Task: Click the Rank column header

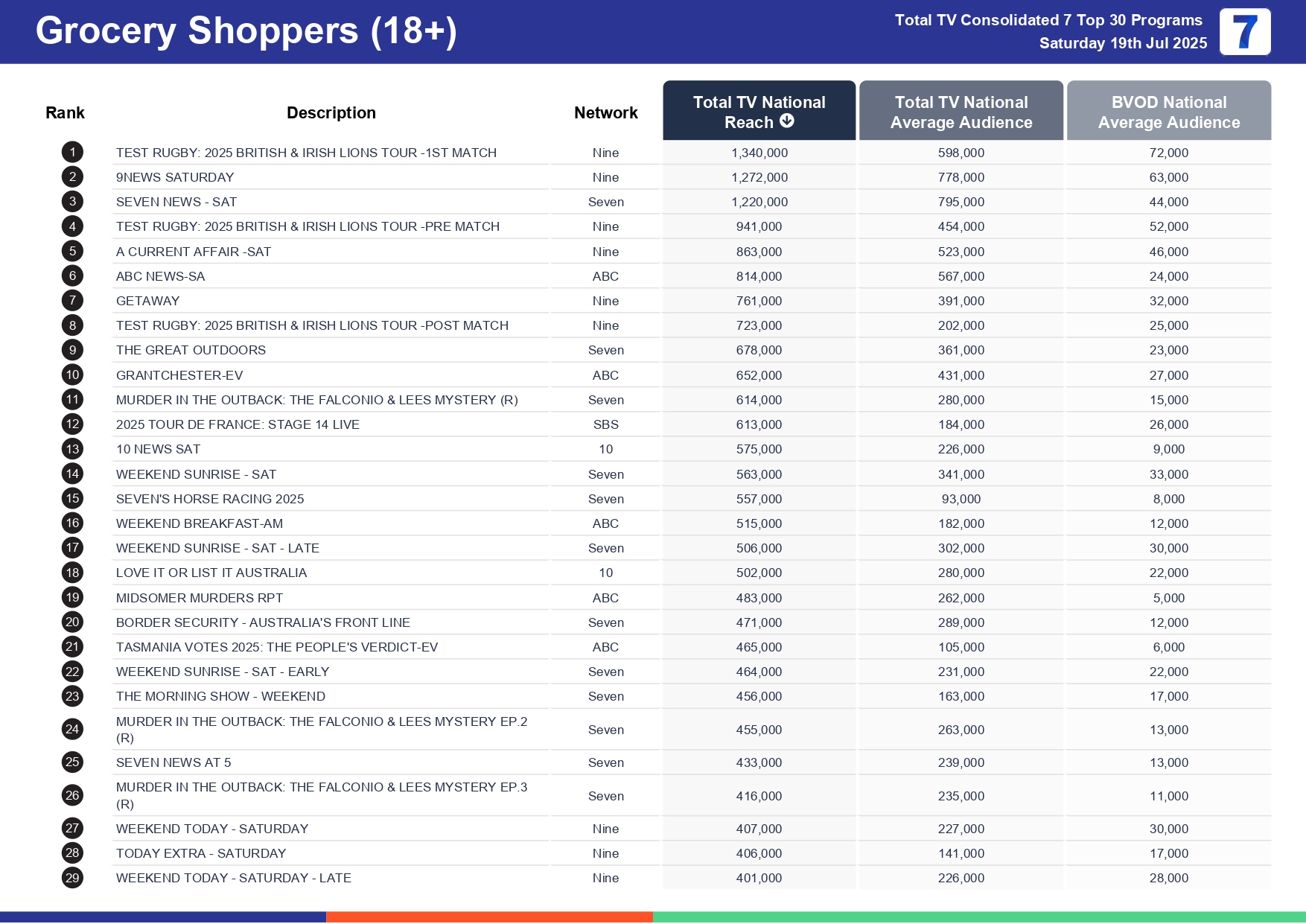Action: [65, 113]
